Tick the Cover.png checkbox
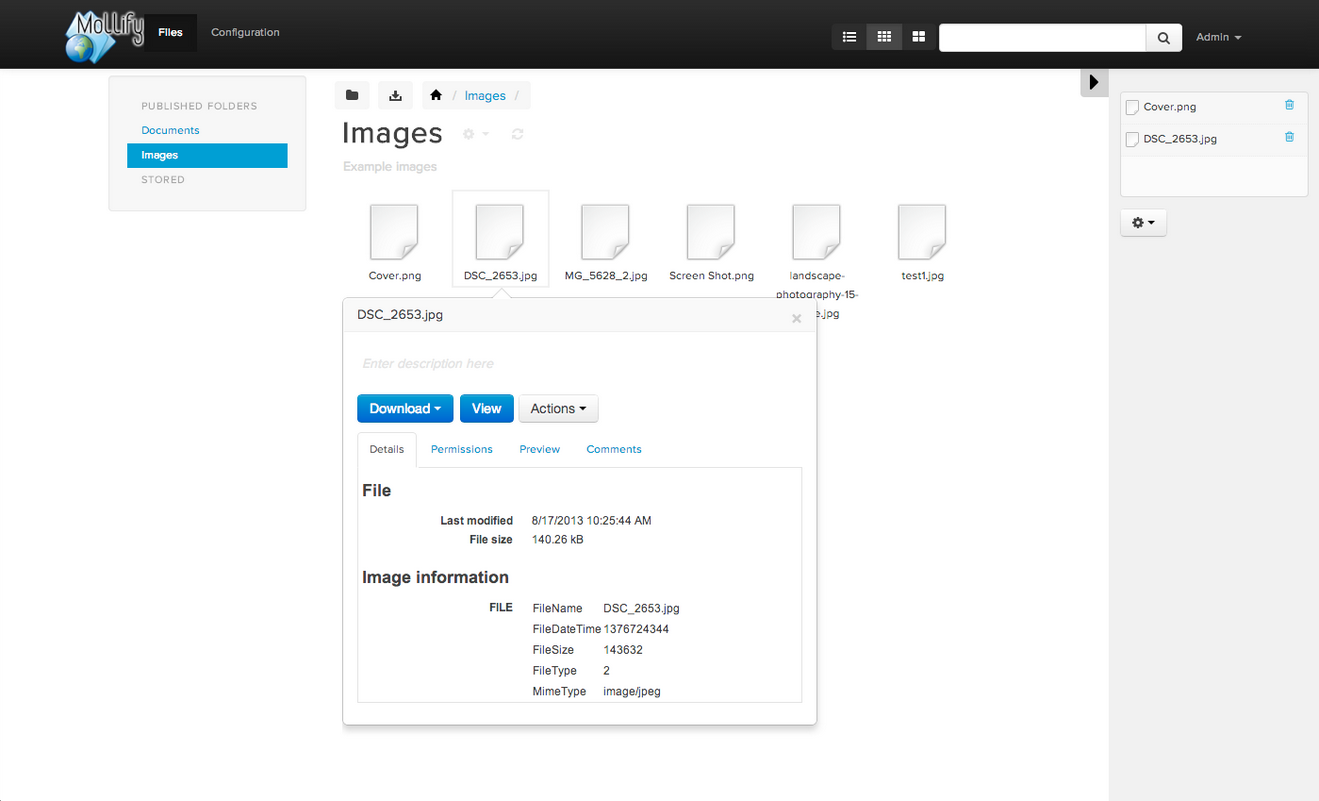 click(x=1132, y=107)
